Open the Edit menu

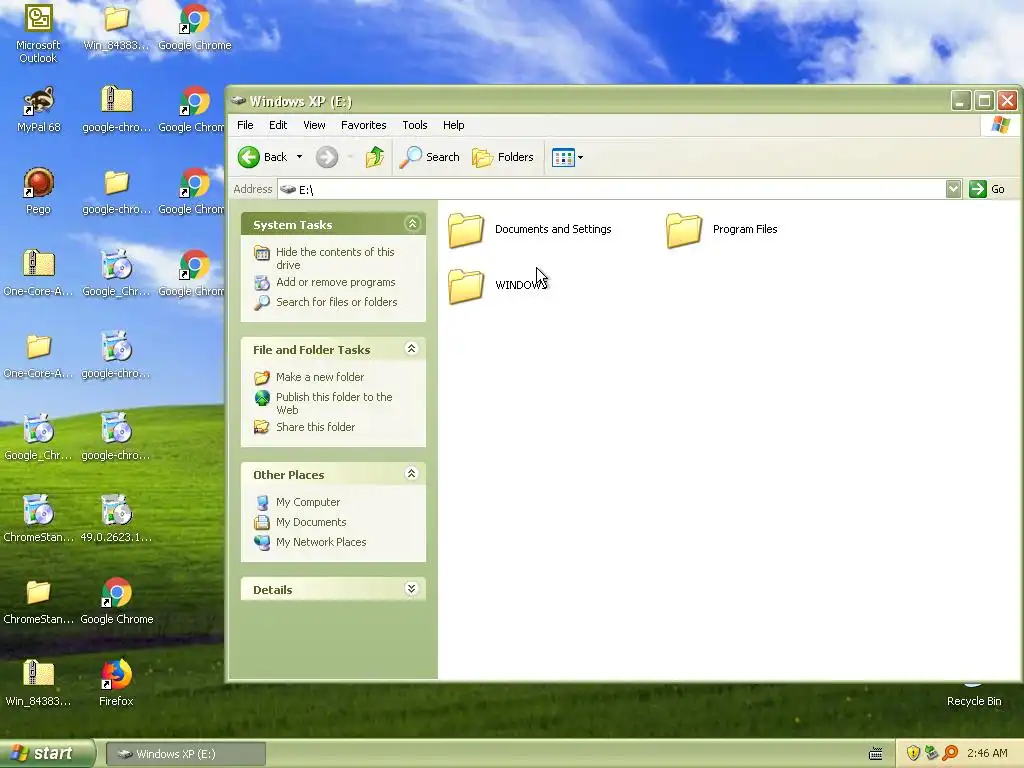point(278,125)
